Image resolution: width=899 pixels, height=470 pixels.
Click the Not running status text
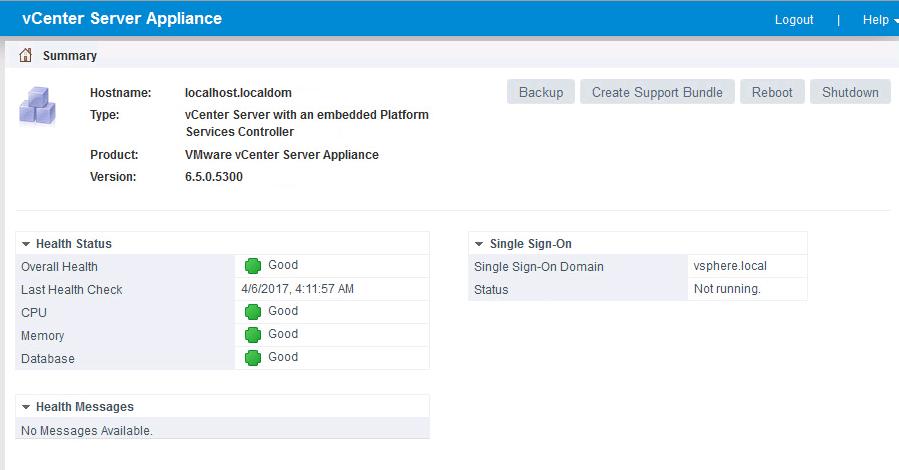pos(727,289)
